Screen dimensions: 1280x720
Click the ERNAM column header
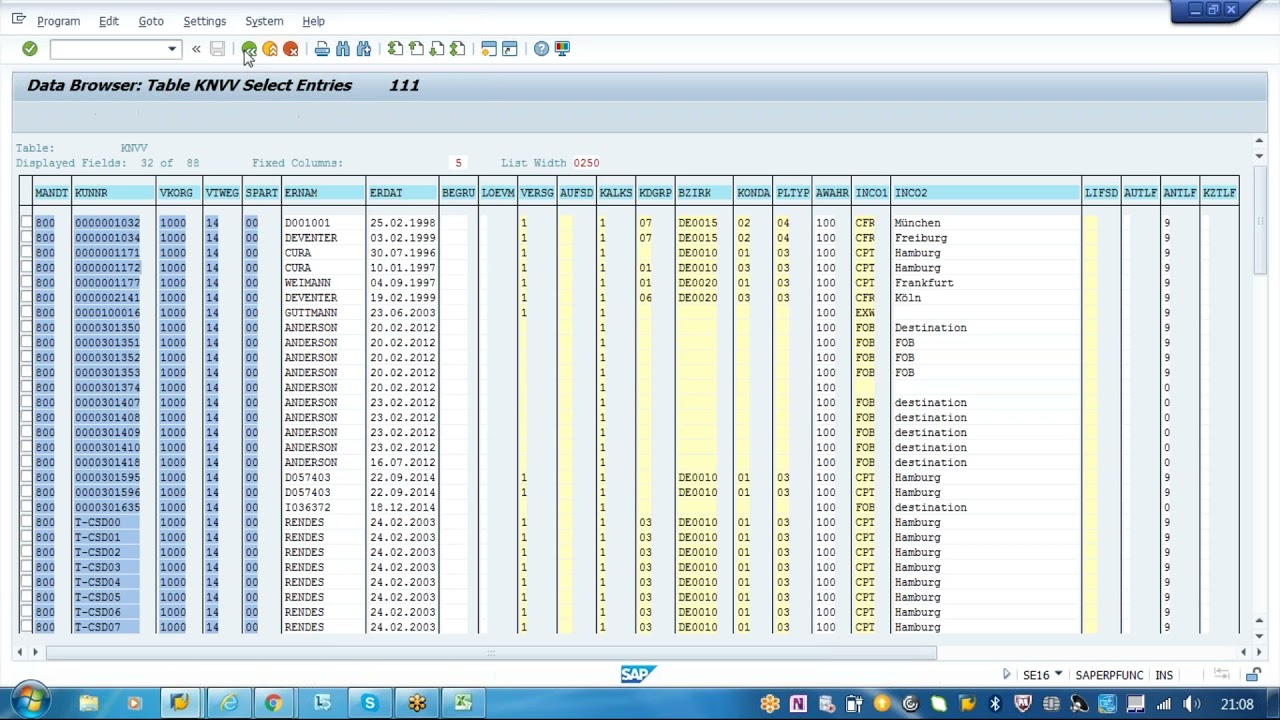tap(324, 193)
